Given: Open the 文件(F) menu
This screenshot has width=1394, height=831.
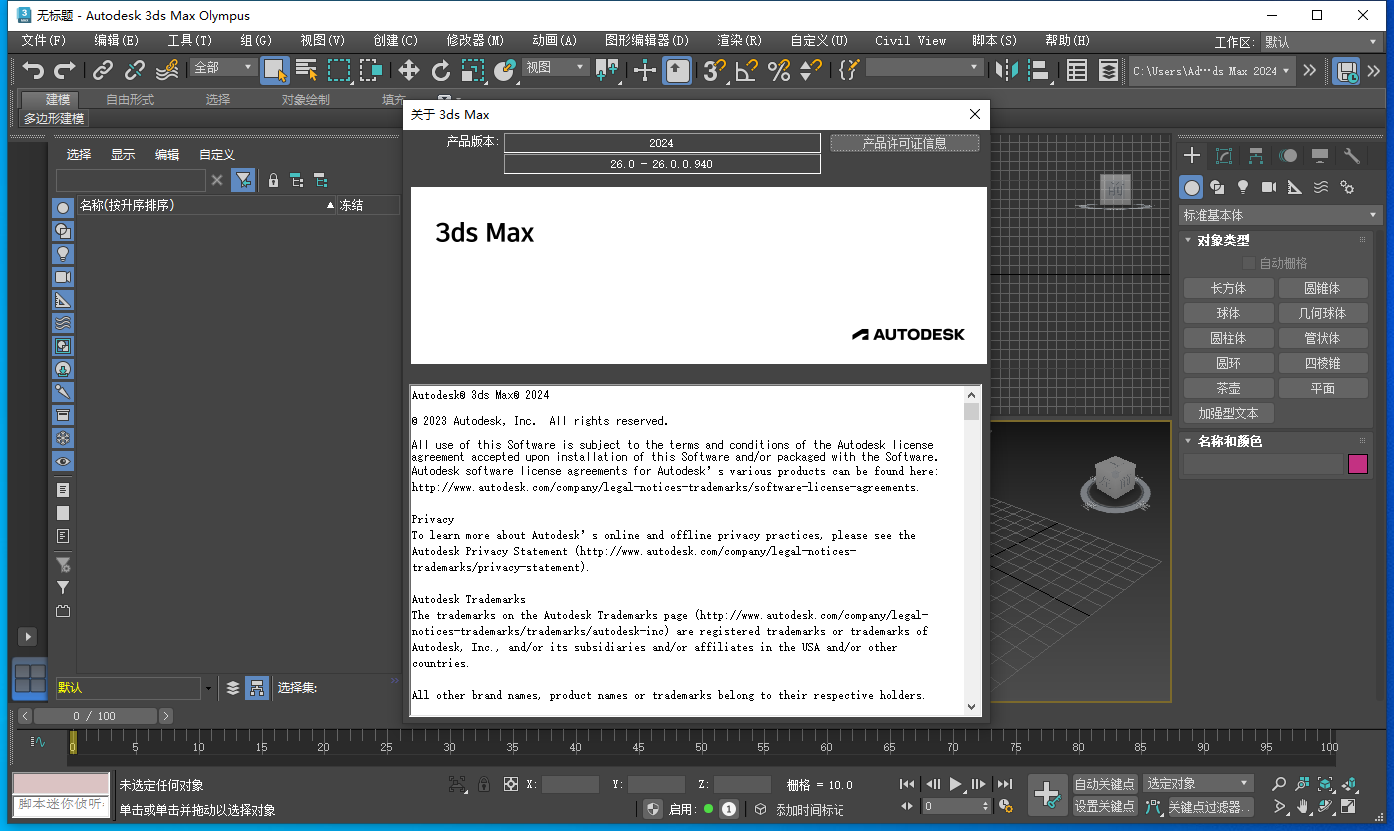Looking at the screenshot, I should pyautogui.click(x=43, y=41).
